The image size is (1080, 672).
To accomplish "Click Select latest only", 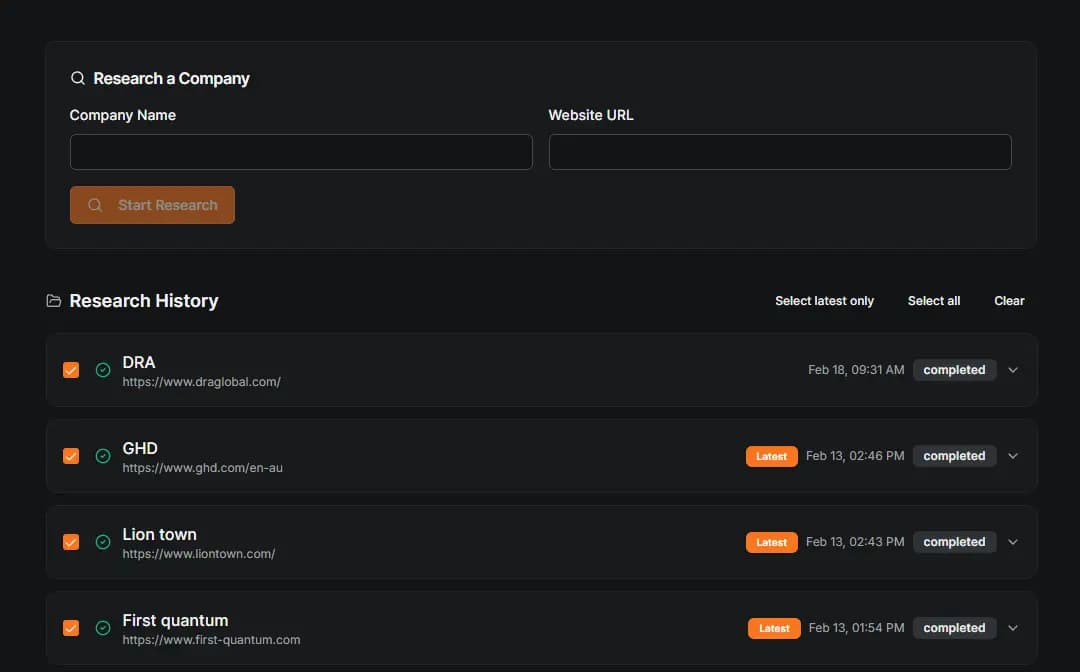I will 824,300.
